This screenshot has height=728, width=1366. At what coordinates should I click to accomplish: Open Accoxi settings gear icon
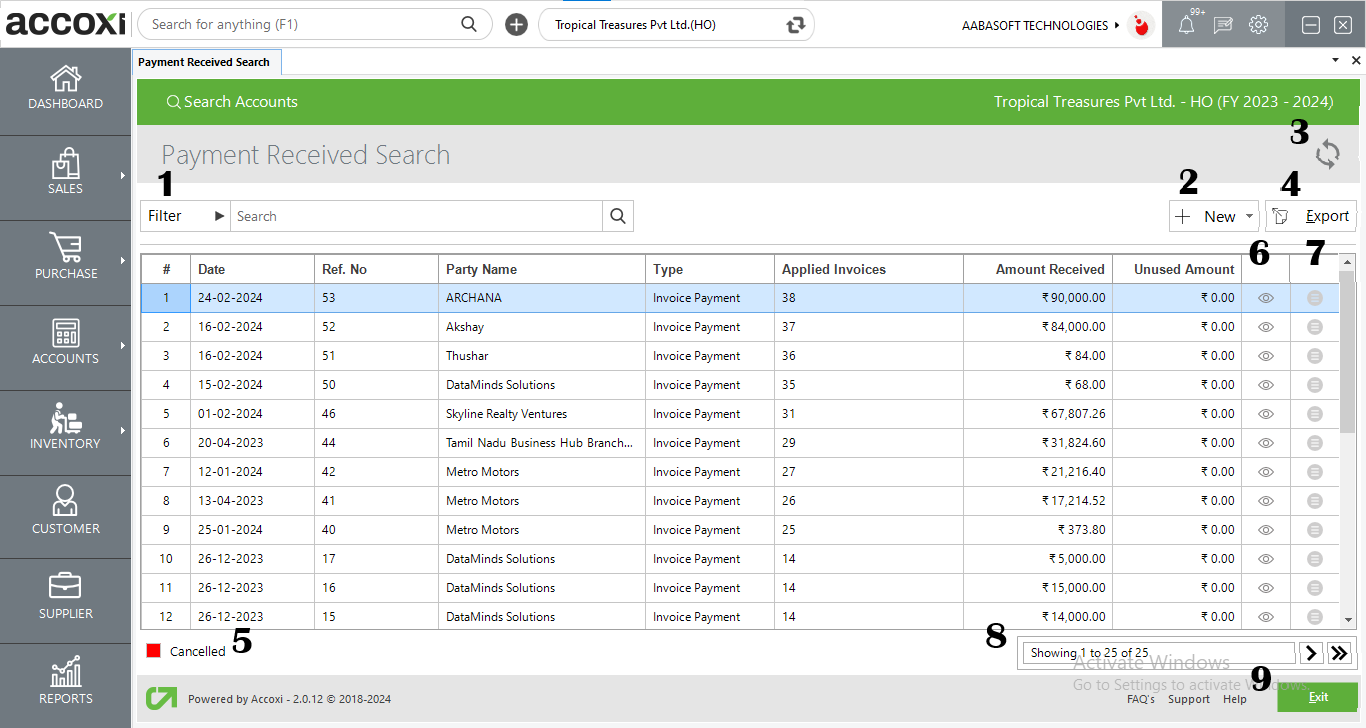(1258, 24)
